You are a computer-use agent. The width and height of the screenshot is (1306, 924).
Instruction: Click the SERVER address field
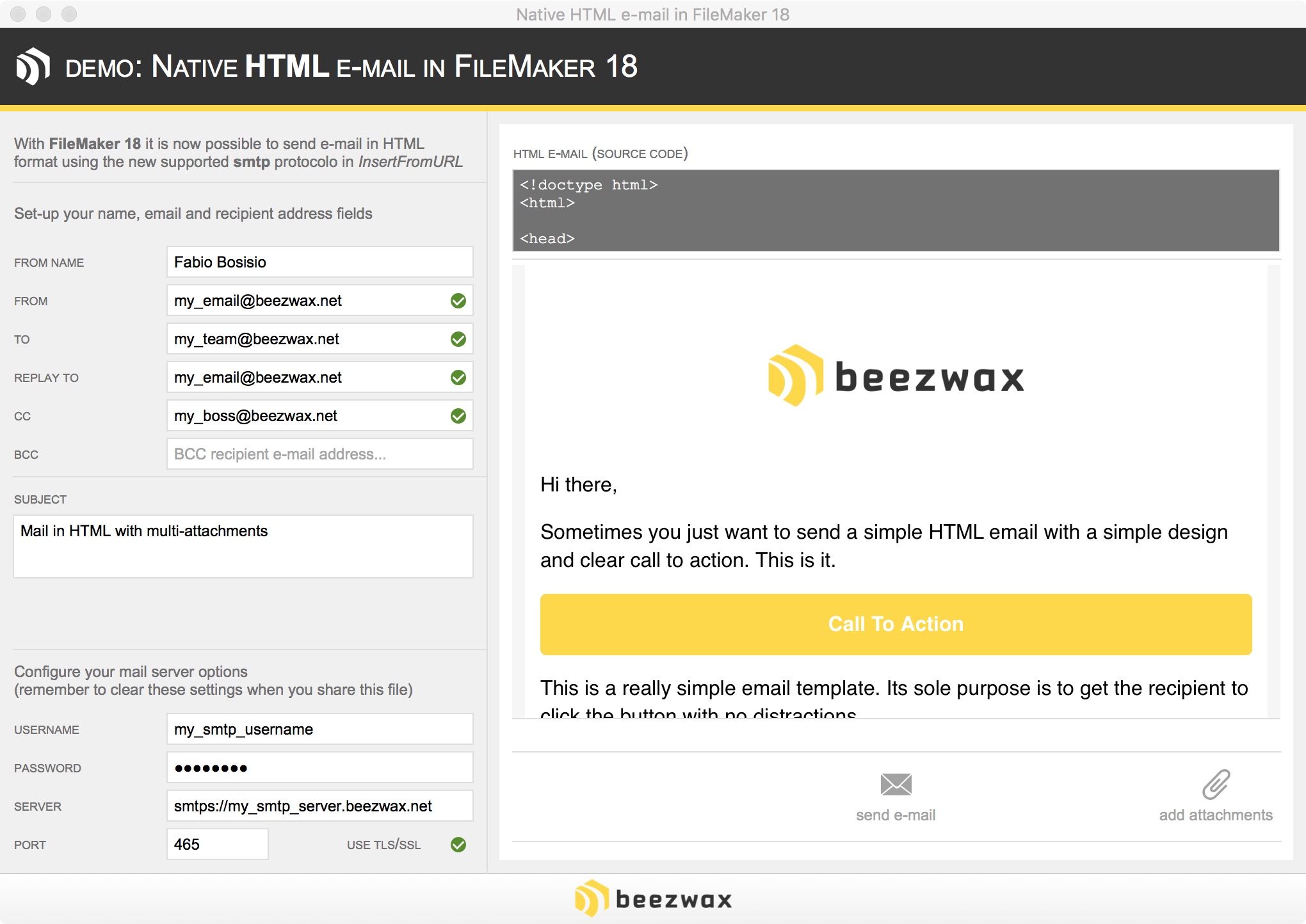319,806
